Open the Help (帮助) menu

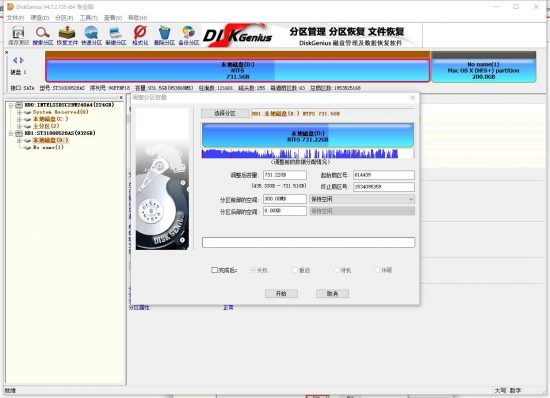coord(137,18)
